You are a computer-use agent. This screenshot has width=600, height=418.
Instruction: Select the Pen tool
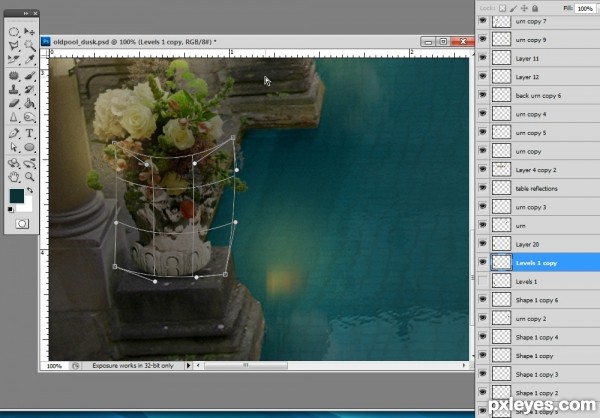(x=14, y=133)
